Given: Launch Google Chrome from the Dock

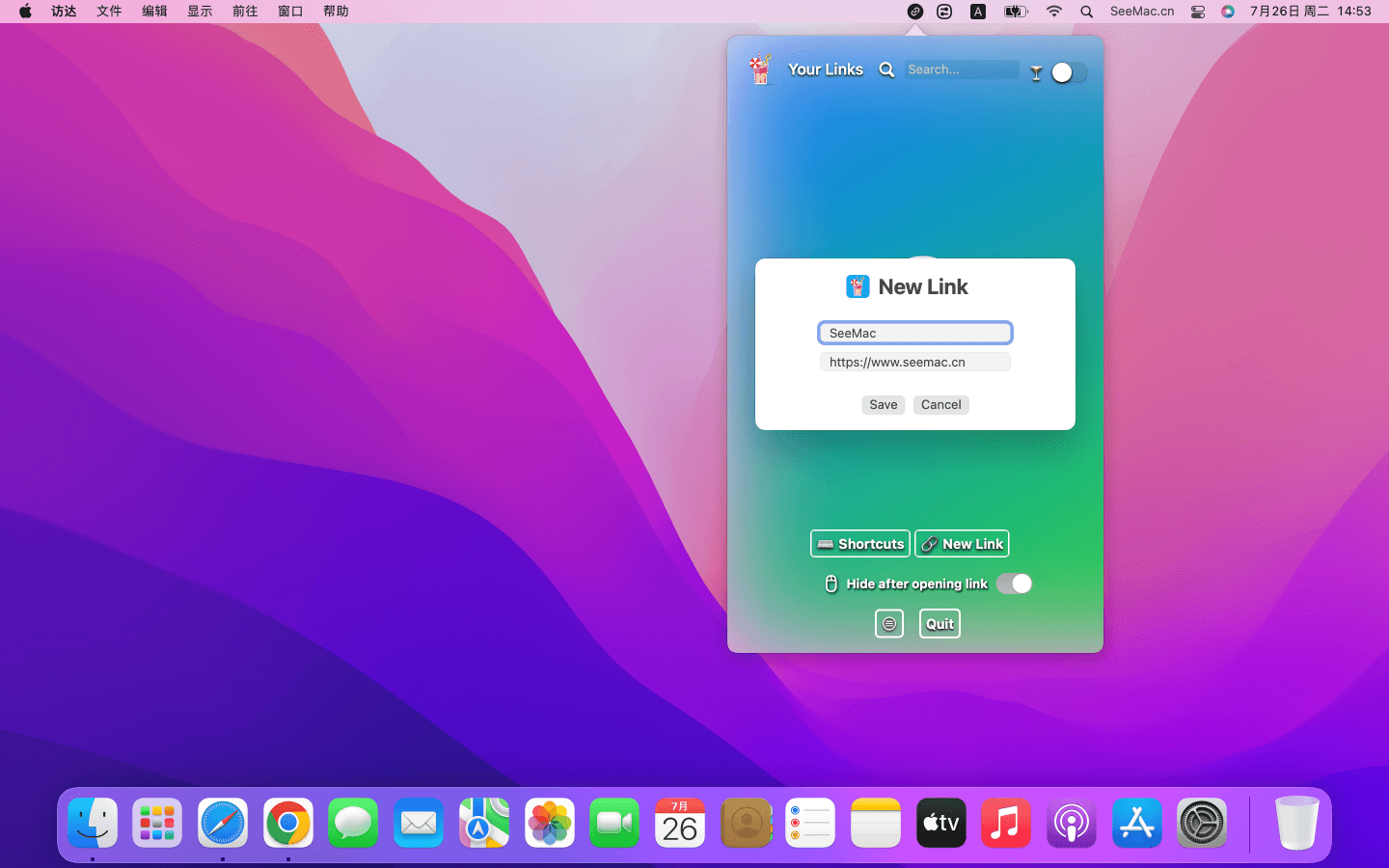Looking at the screenshot, I should [x=287, y=824].
